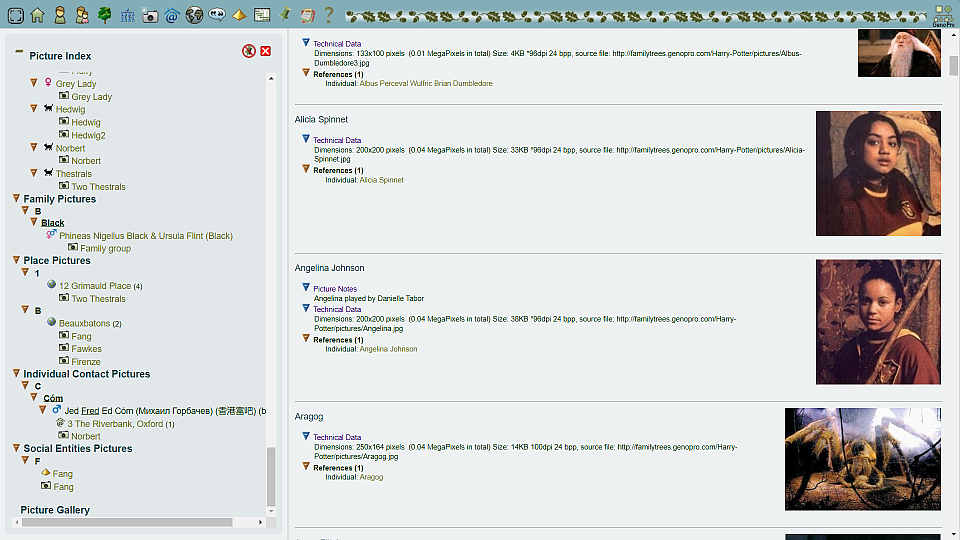Select Norbert picture under Jed Fred Ed Cóm

(86, 437)
